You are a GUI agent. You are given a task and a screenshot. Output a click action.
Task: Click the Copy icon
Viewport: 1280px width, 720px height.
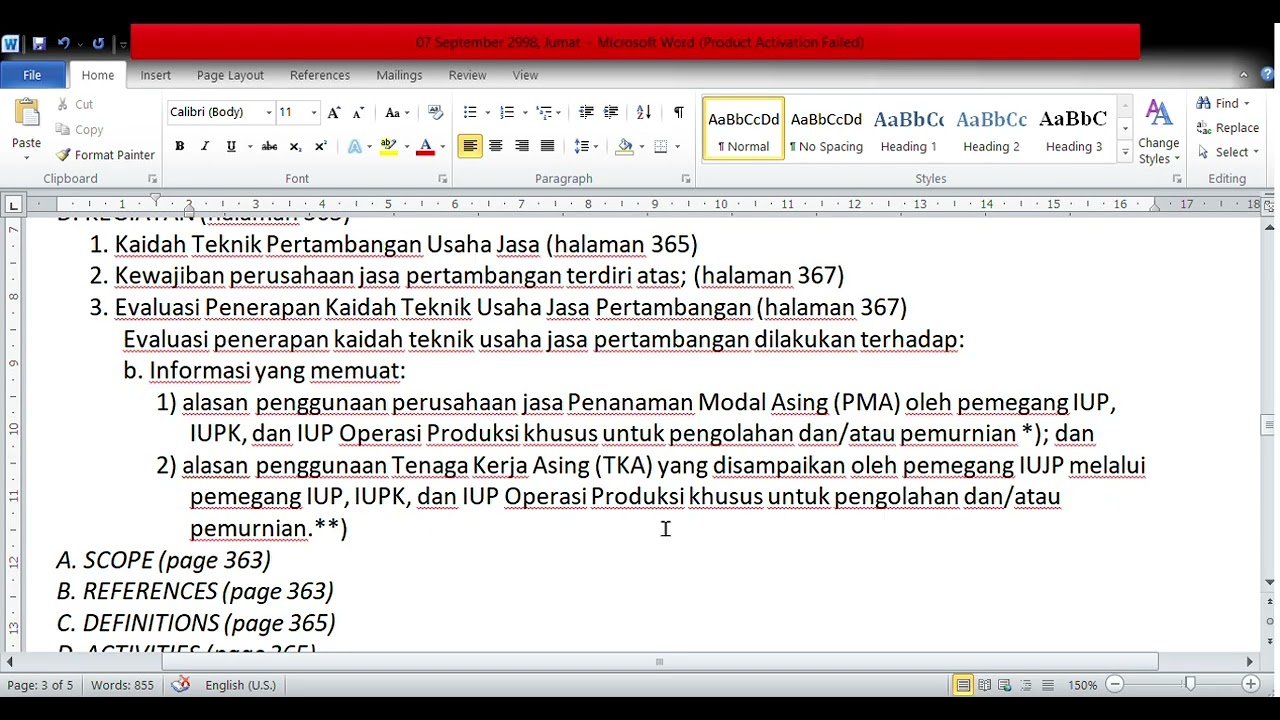(63, 129)
